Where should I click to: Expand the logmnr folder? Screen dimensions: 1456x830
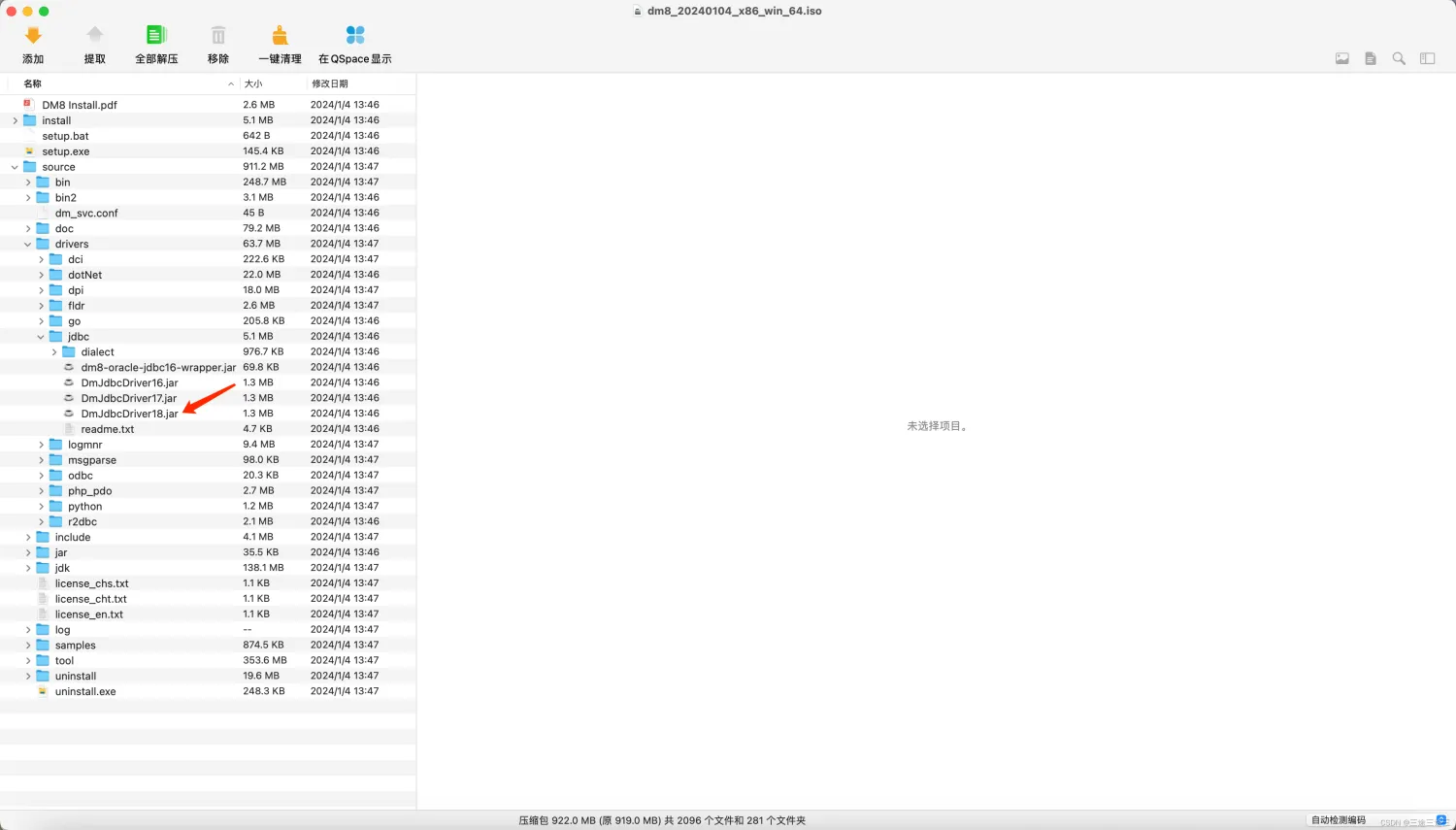[41, 445]
